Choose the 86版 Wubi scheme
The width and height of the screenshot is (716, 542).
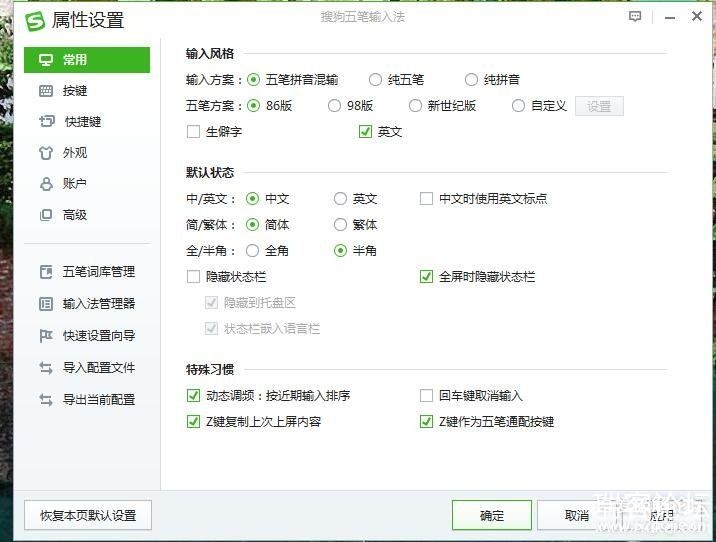(253, 106)
